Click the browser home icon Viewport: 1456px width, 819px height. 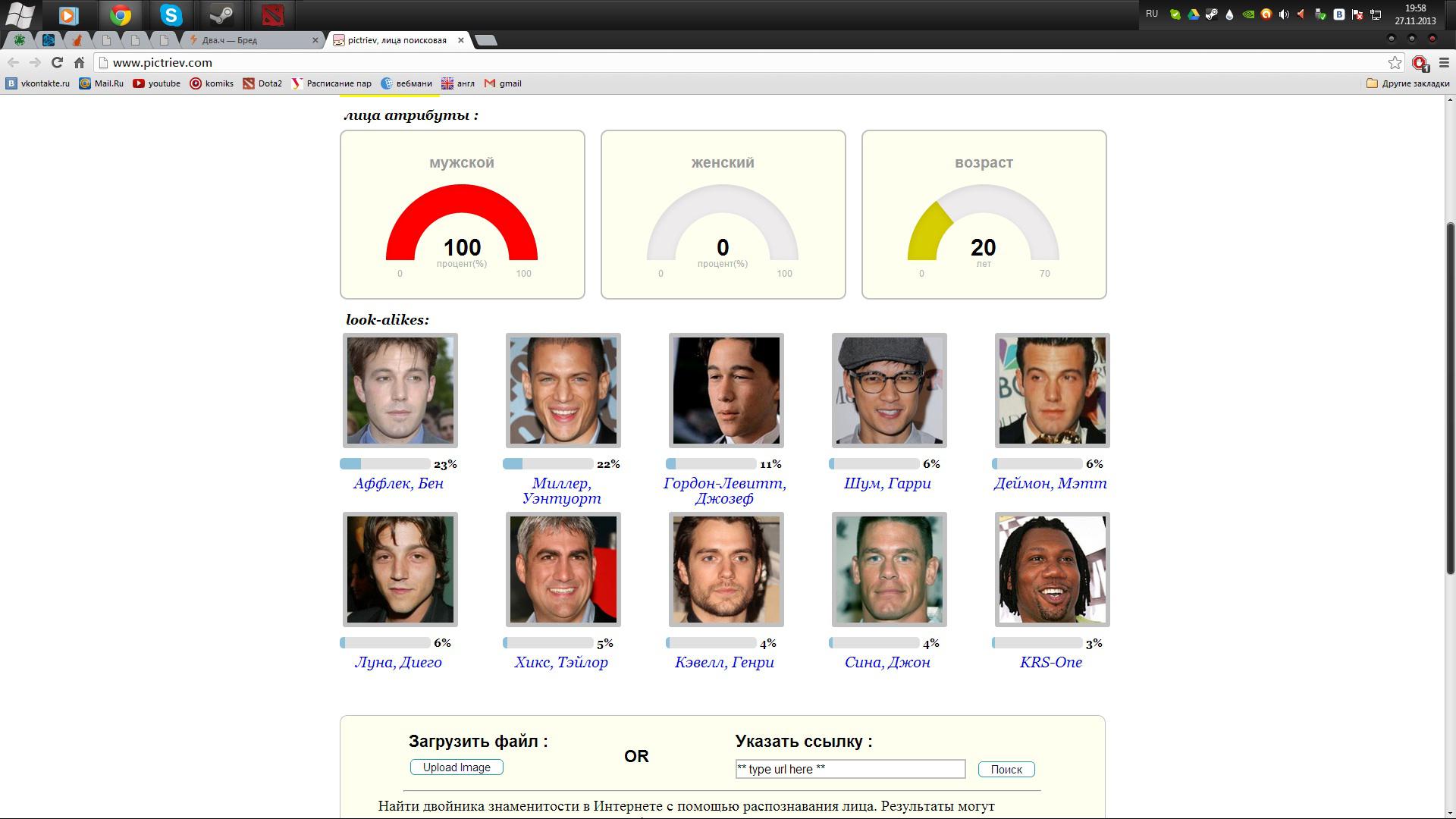tap(79, 63)
